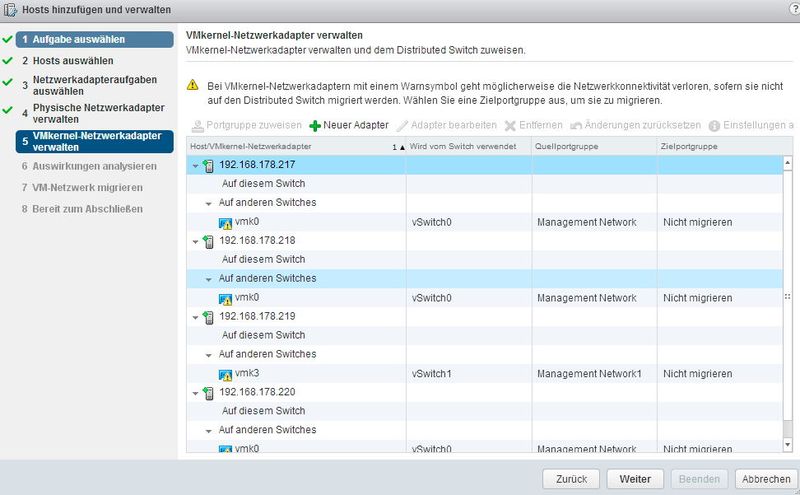Click scrollbar down arrow of adapter table
The width and height of the screenshot is (800, 495).
pyautogui.click(x=787, y=445)
